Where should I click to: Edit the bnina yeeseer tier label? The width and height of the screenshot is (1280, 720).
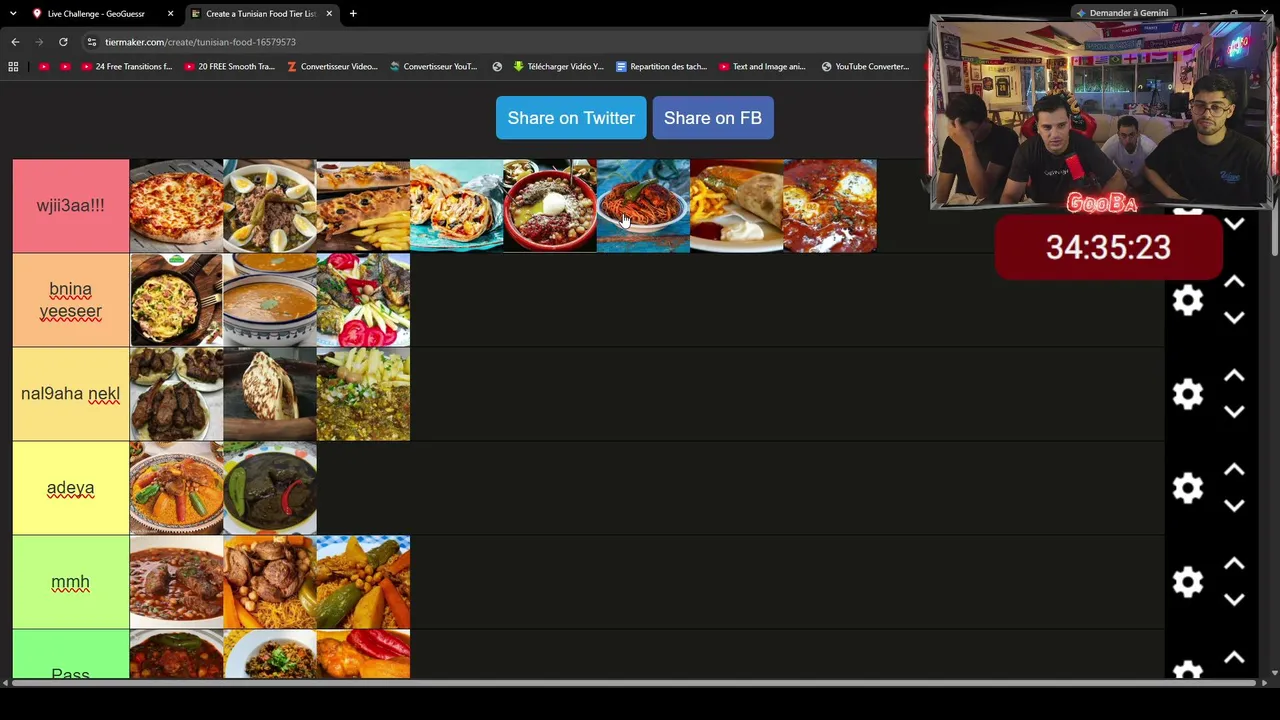pyautogui.click(x=71, y=300)
